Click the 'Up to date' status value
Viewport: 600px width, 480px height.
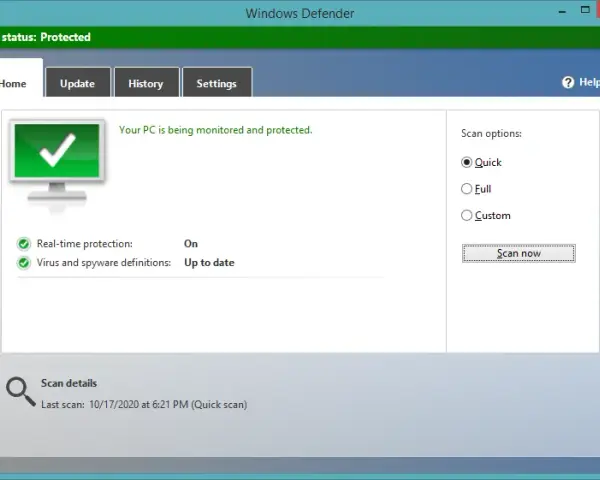209,263
